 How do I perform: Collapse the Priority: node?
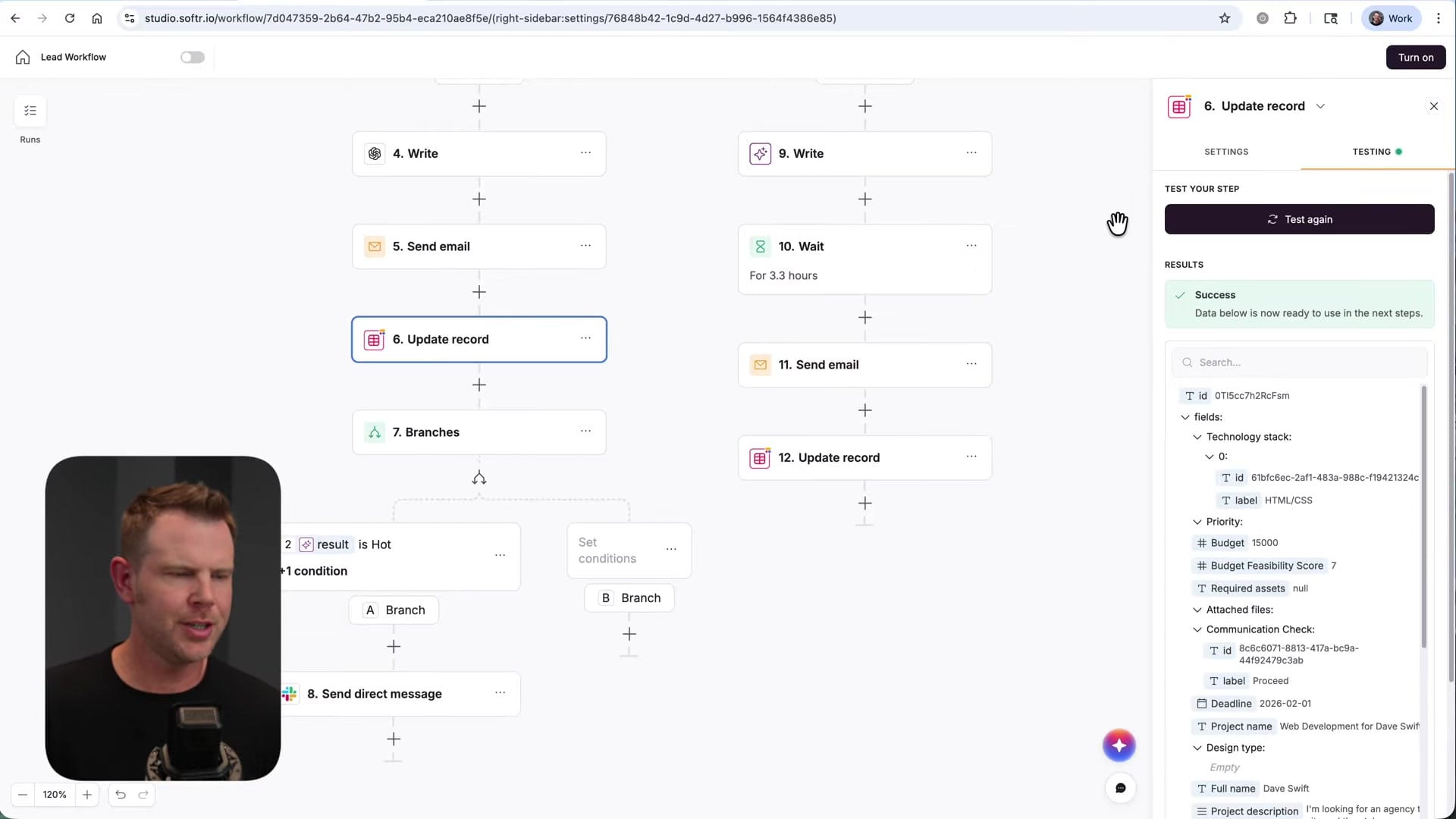(1197, 522)
